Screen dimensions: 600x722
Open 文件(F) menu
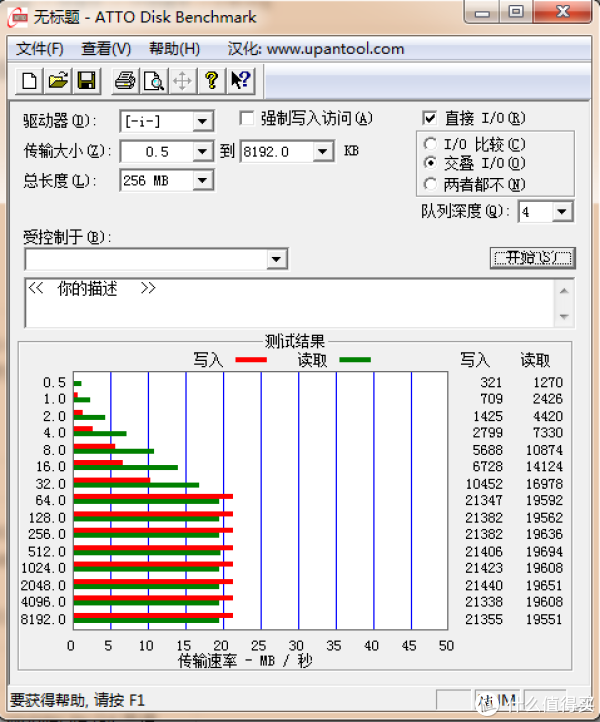point(40,49)
